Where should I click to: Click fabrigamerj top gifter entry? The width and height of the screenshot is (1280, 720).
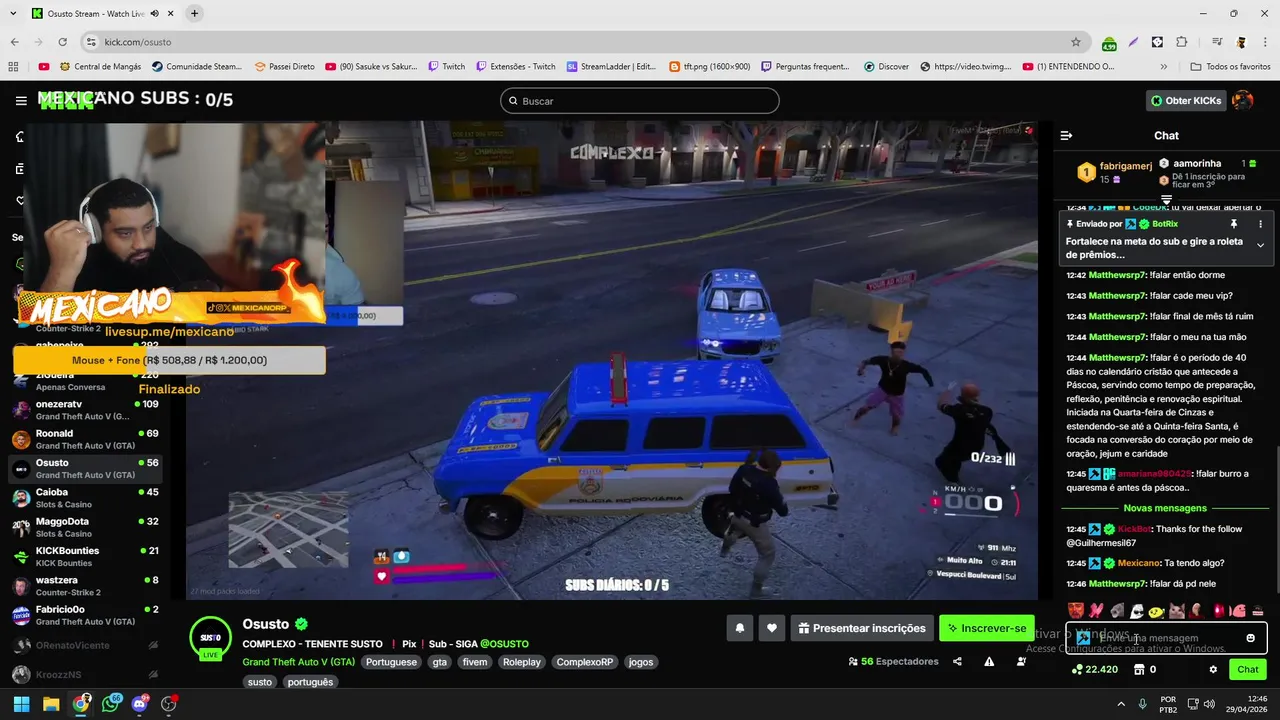click(1116, 171)
